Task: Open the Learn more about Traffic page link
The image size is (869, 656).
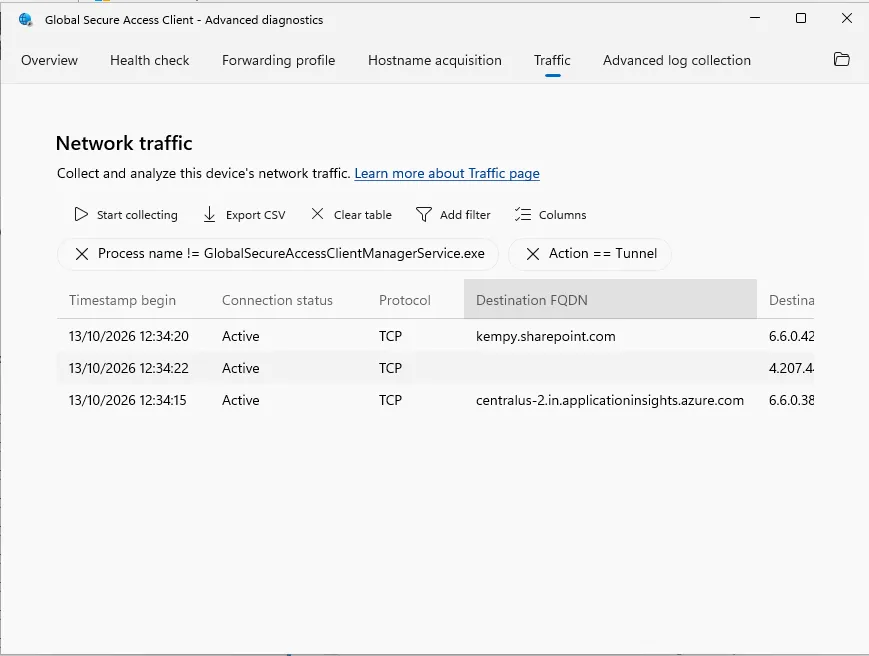Action: [447, 173]
